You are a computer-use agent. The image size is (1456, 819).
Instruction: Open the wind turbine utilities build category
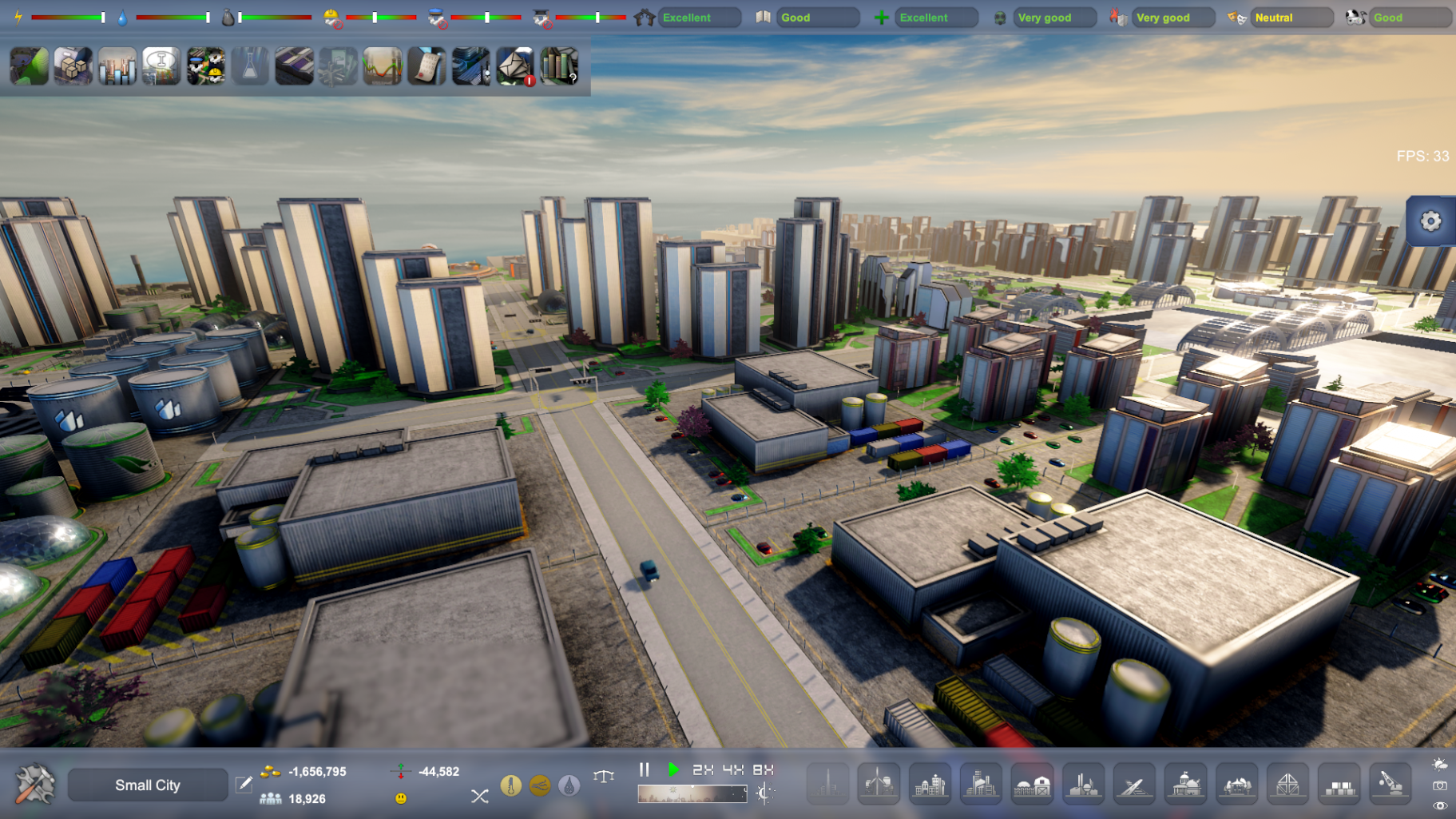(x=879, y=784)
